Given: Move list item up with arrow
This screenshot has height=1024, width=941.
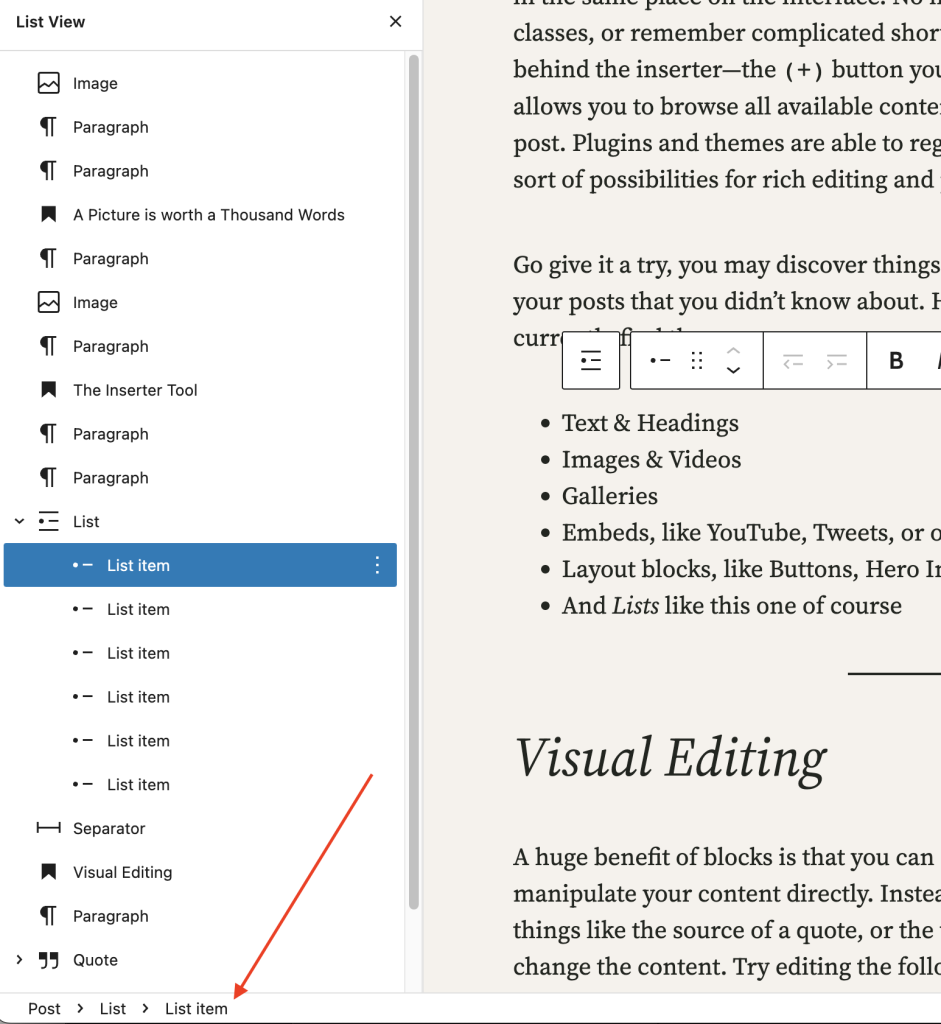Looking at the screenshot, I should (x=733, y=350).
